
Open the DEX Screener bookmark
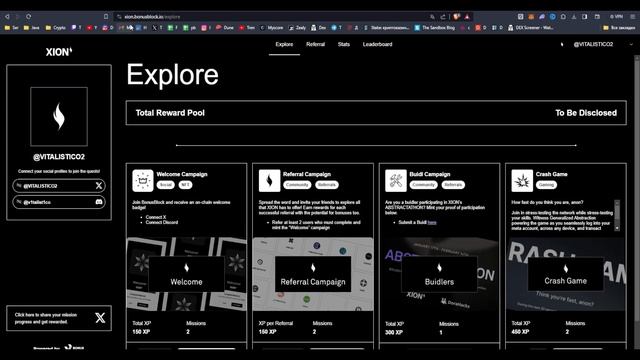point(531,28)
